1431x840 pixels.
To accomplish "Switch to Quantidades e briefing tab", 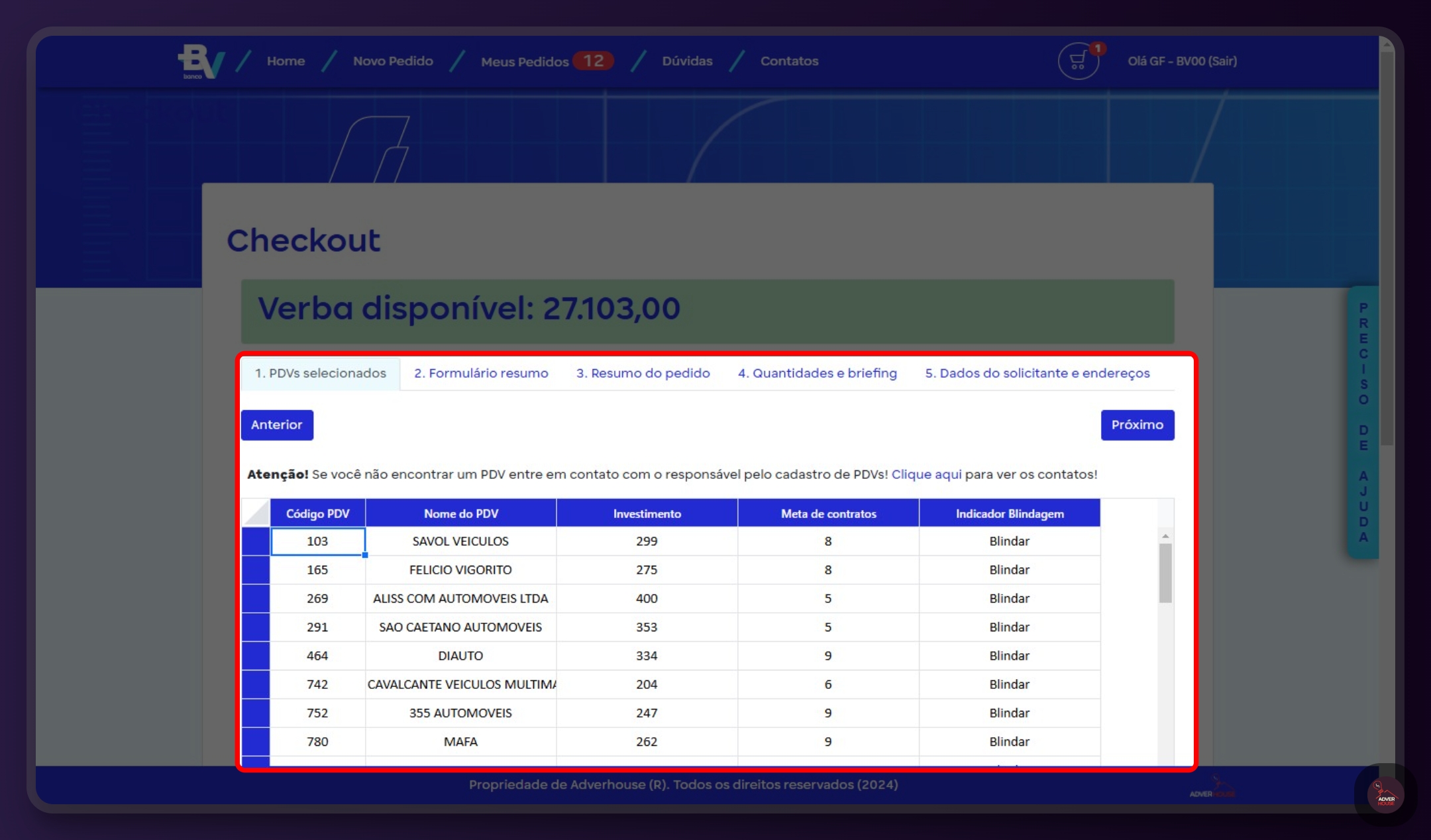I will 818,373.
